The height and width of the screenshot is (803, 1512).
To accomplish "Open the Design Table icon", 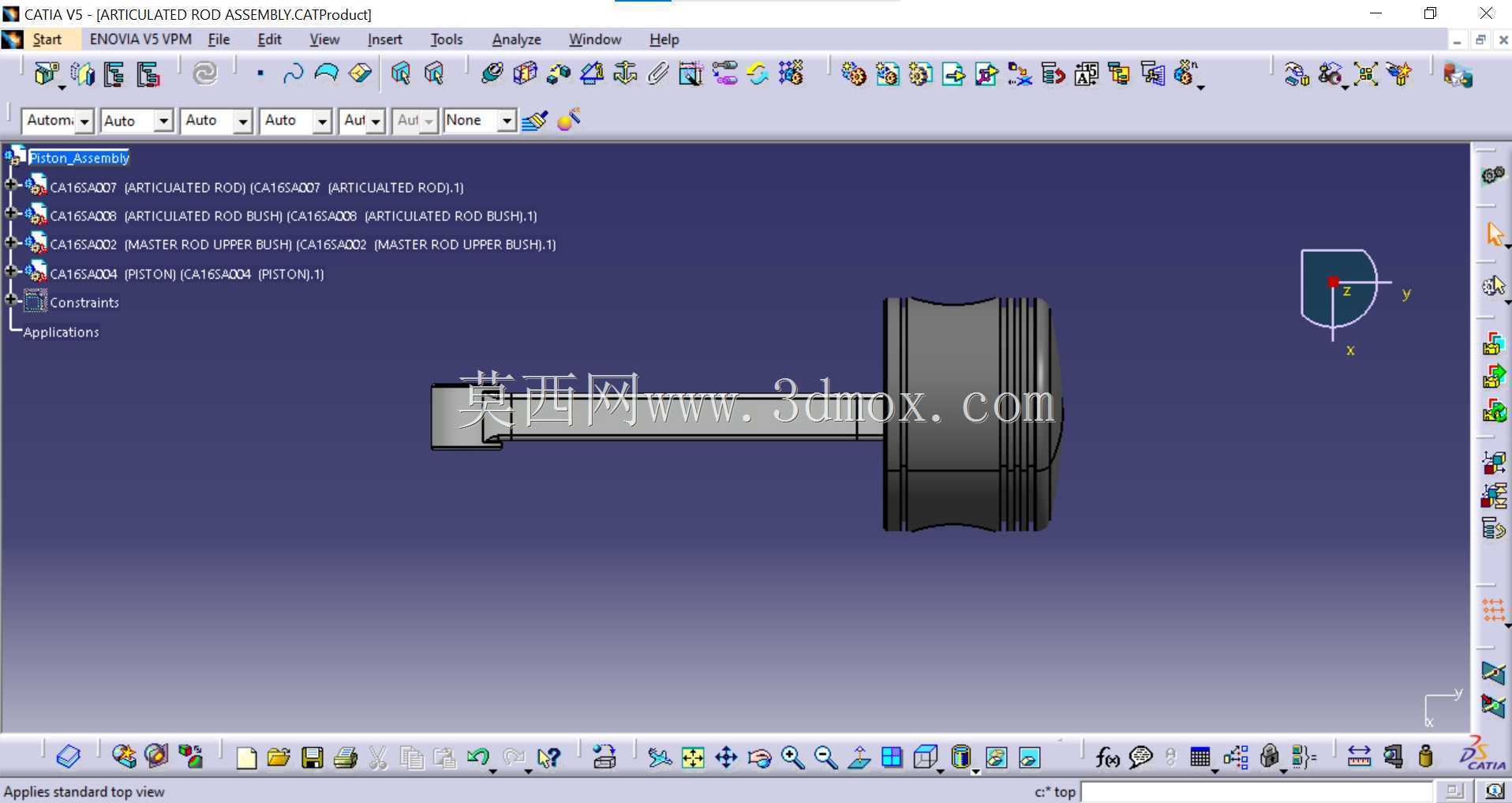I will [x=1200, y=758].
